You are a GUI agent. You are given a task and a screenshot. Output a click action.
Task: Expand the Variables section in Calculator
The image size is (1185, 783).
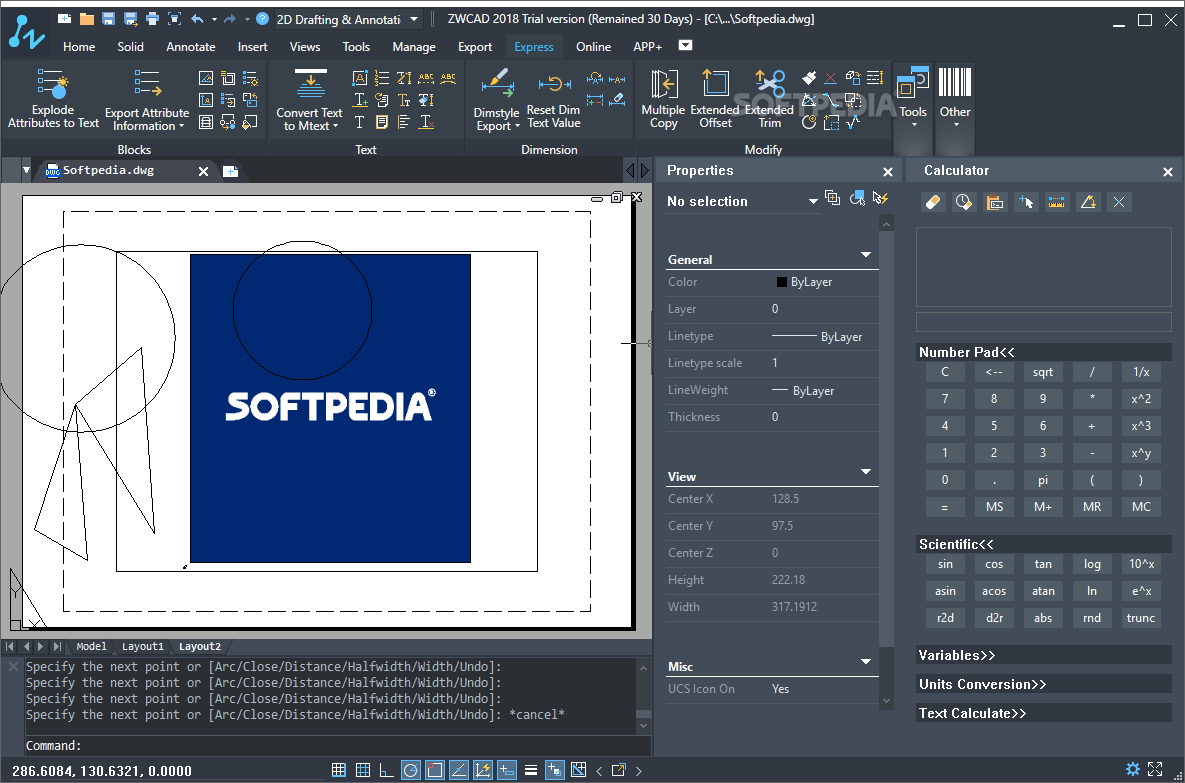[x=1044, y=655]
